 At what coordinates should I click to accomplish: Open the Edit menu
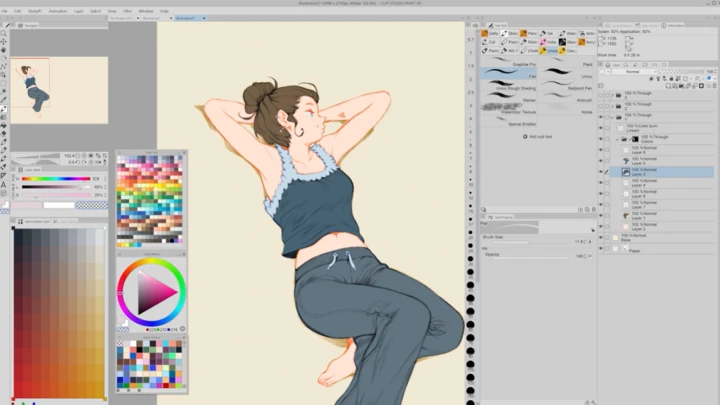(x=17, y=11)
